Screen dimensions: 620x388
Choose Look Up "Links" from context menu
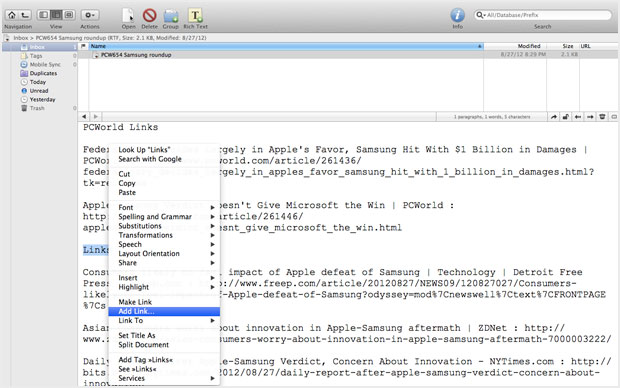pos(164,150)
